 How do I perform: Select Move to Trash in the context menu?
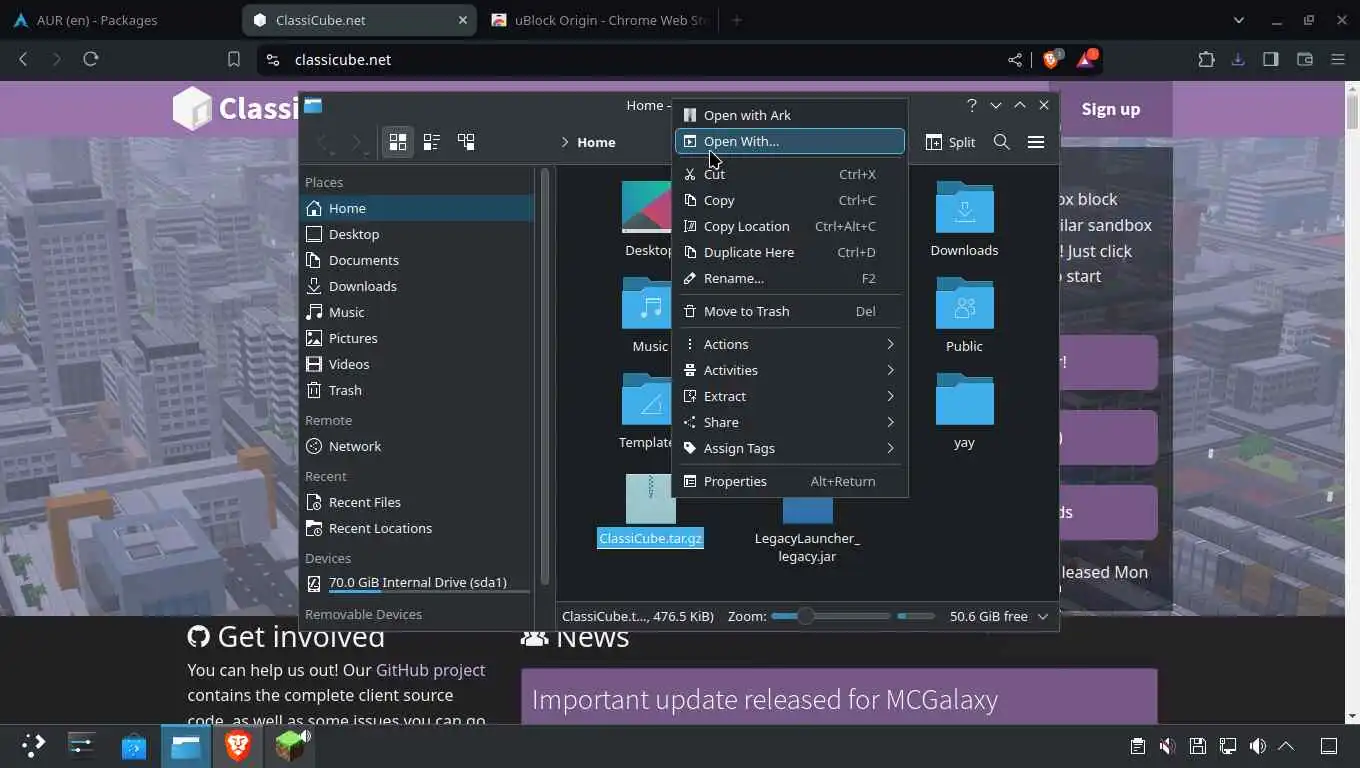point(790,311)
